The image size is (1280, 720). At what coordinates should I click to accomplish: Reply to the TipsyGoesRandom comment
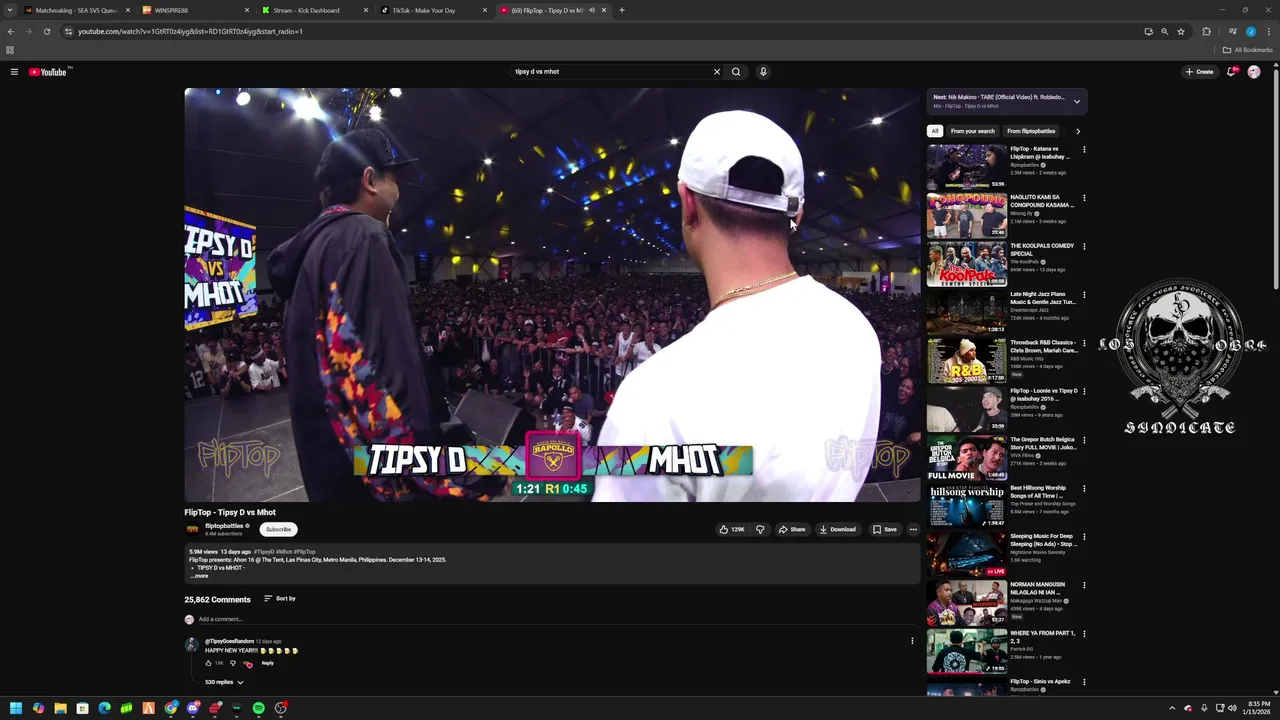coord(268,663)
